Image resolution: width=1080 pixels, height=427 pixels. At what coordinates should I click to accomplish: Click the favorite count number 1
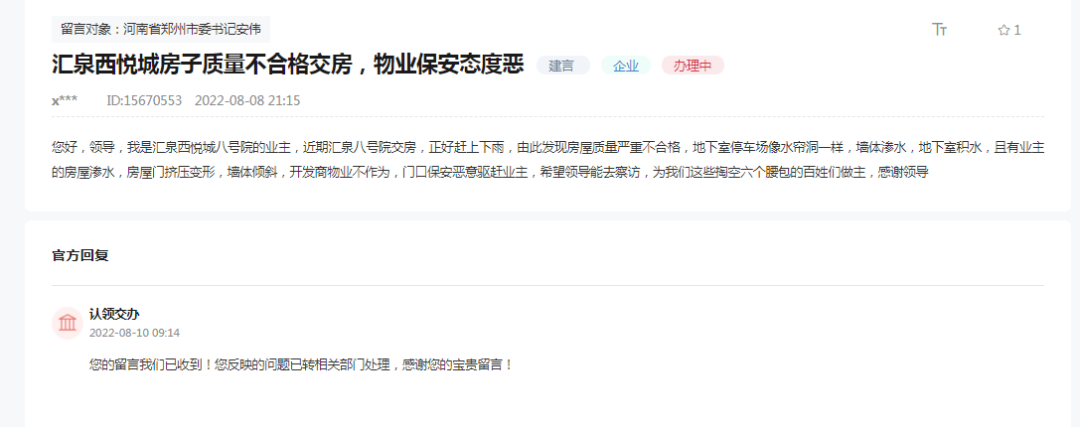point(1017,30)
